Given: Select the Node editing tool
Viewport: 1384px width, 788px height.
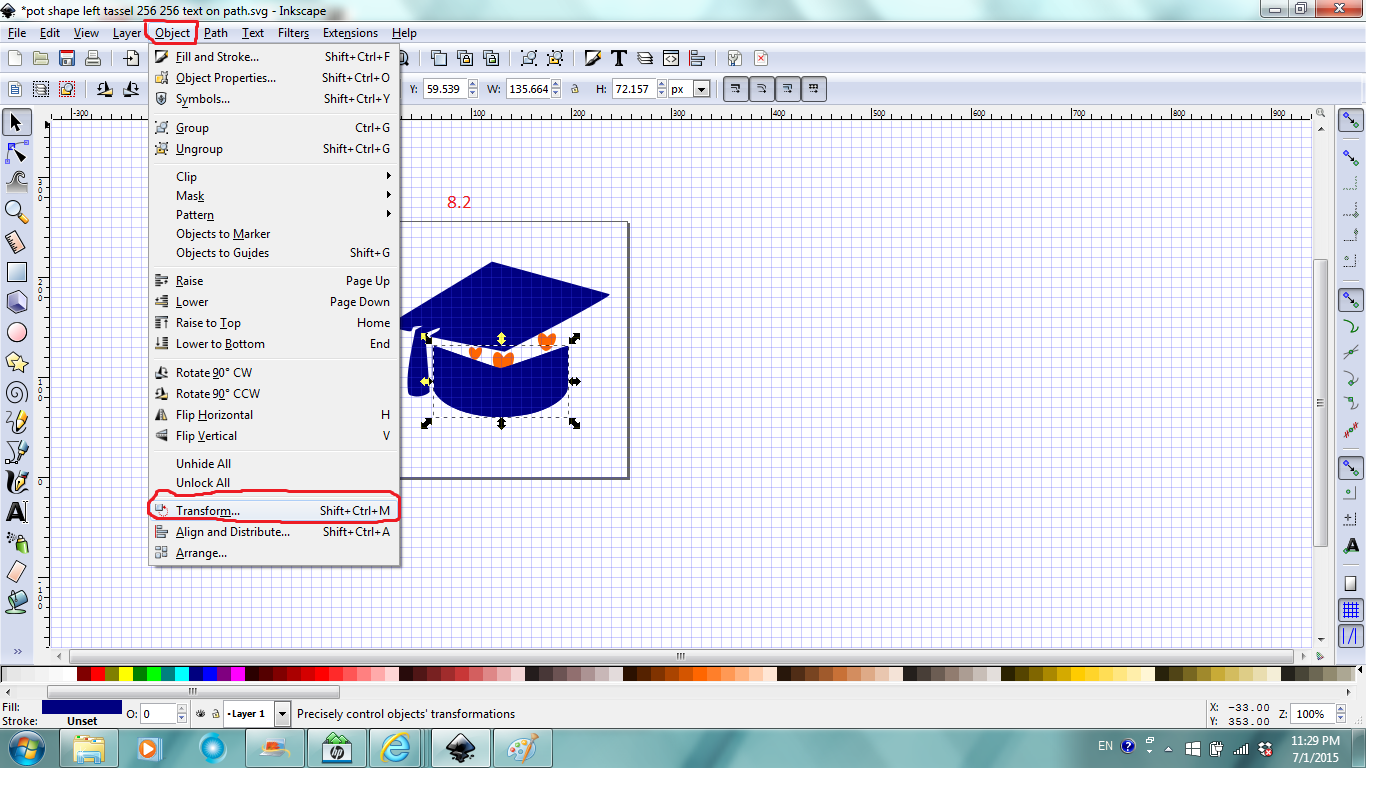Looking at the screenshot, I should (16, 152).
